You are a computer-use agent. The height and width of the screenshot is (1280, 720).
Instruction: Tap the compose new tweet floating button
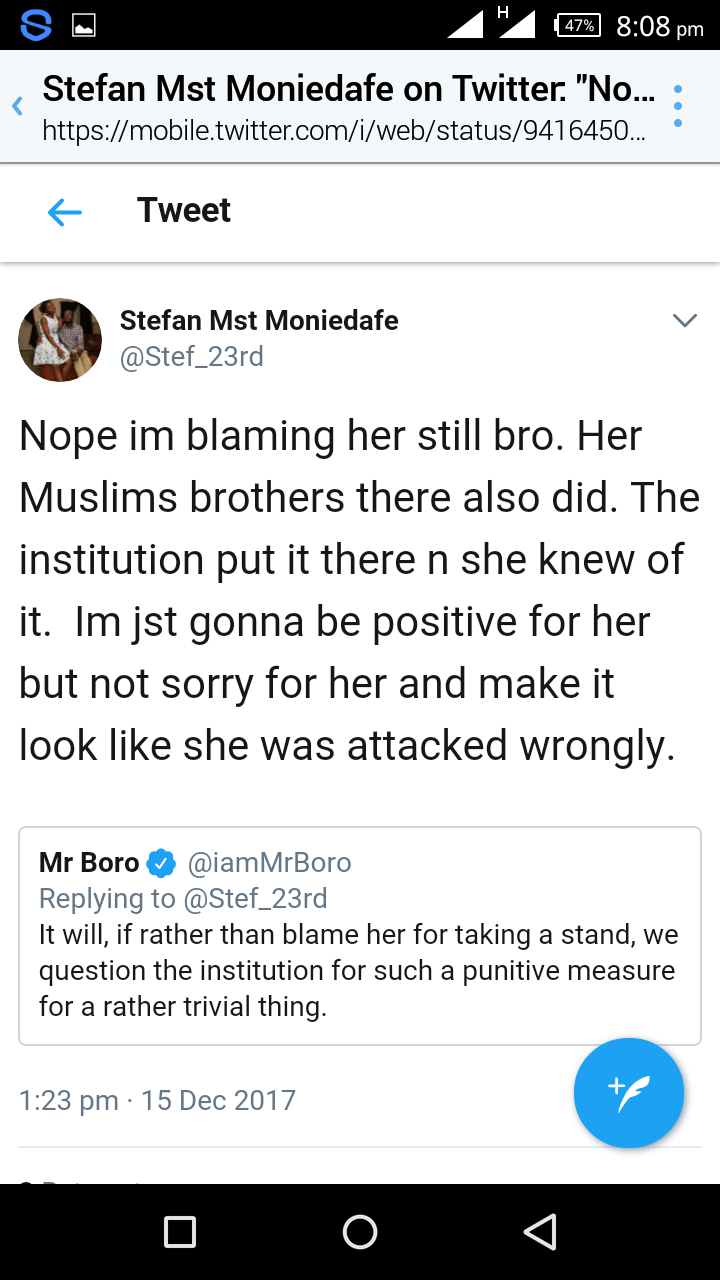pos(628,1093)
